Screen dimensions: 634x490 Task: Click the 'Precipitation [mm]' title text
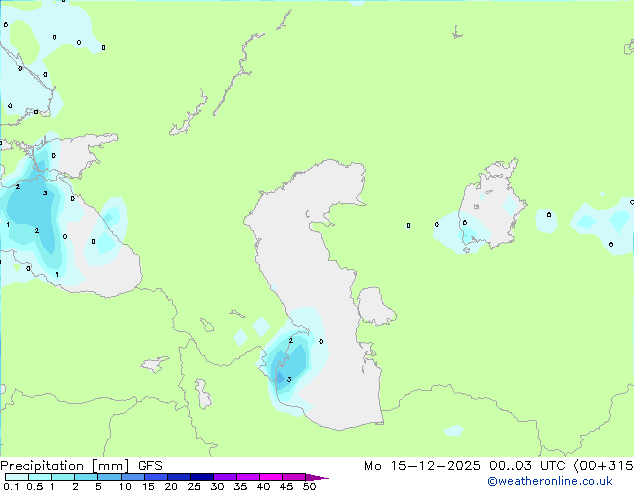click(64, 466)
